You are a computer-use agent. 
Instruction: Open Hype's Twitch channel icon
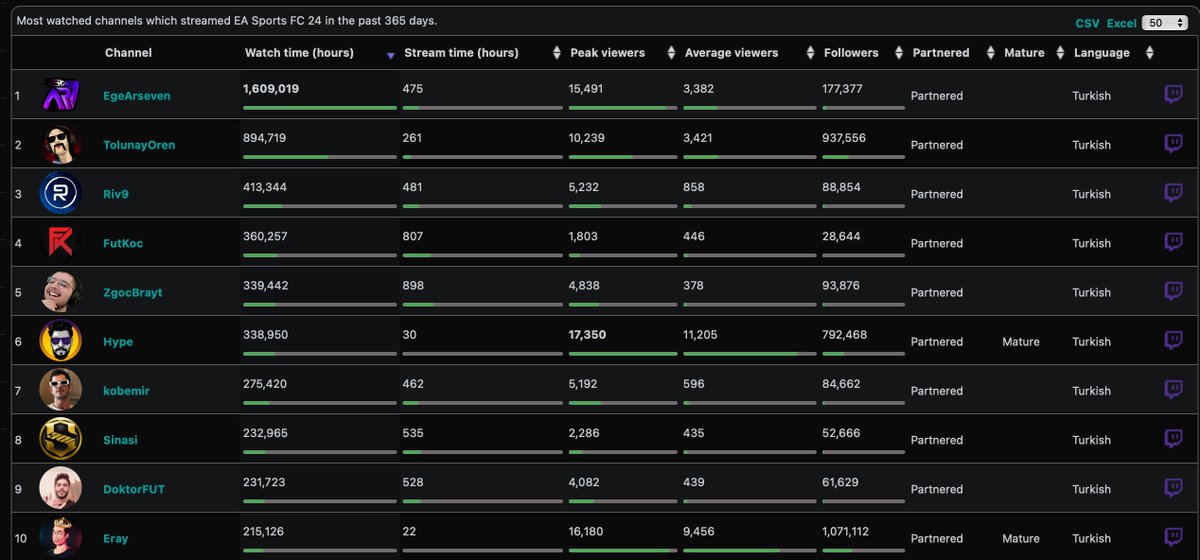(1174, 340)
